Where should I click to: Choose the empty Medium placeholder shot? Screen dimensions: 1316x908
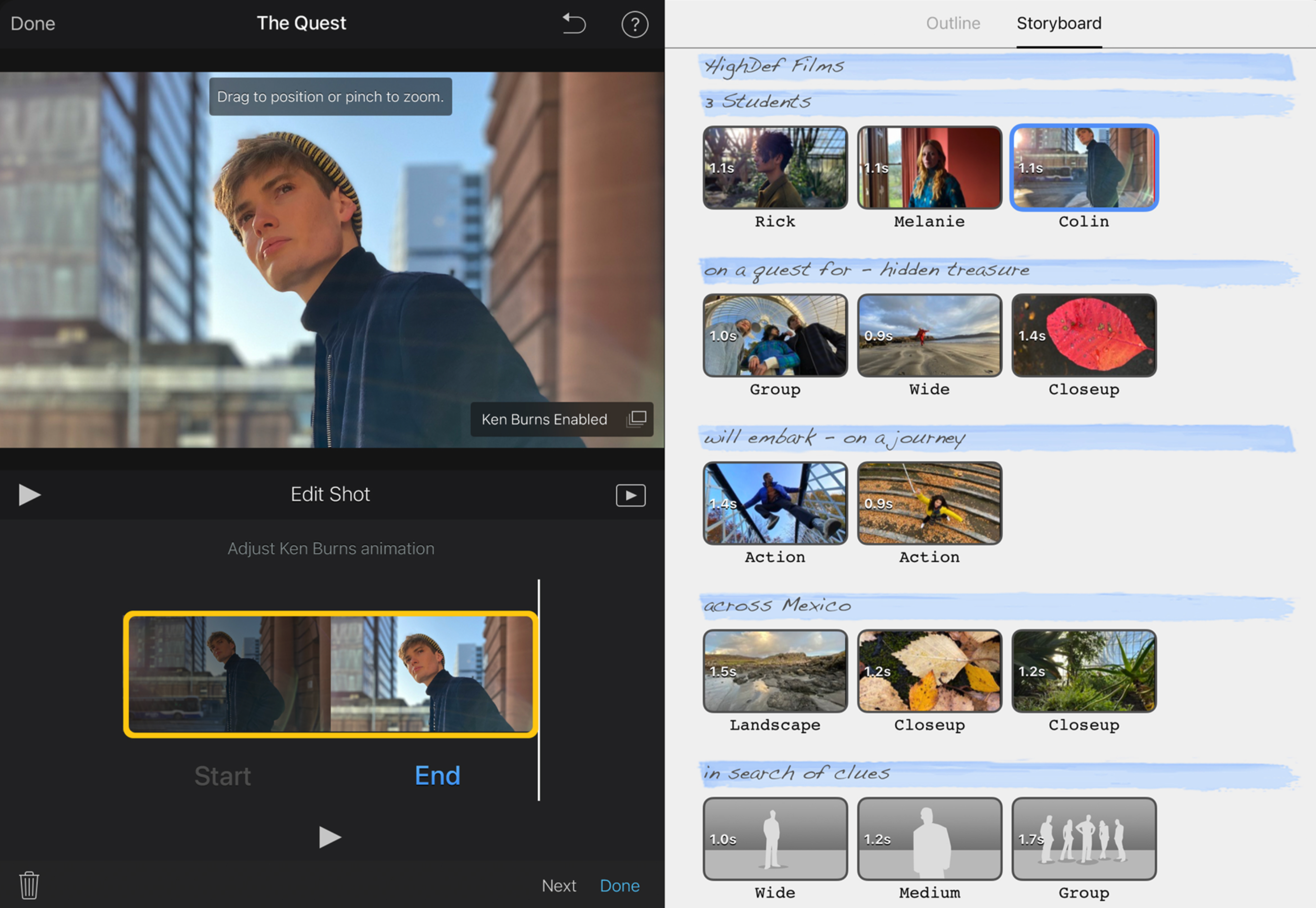(929, 838)
